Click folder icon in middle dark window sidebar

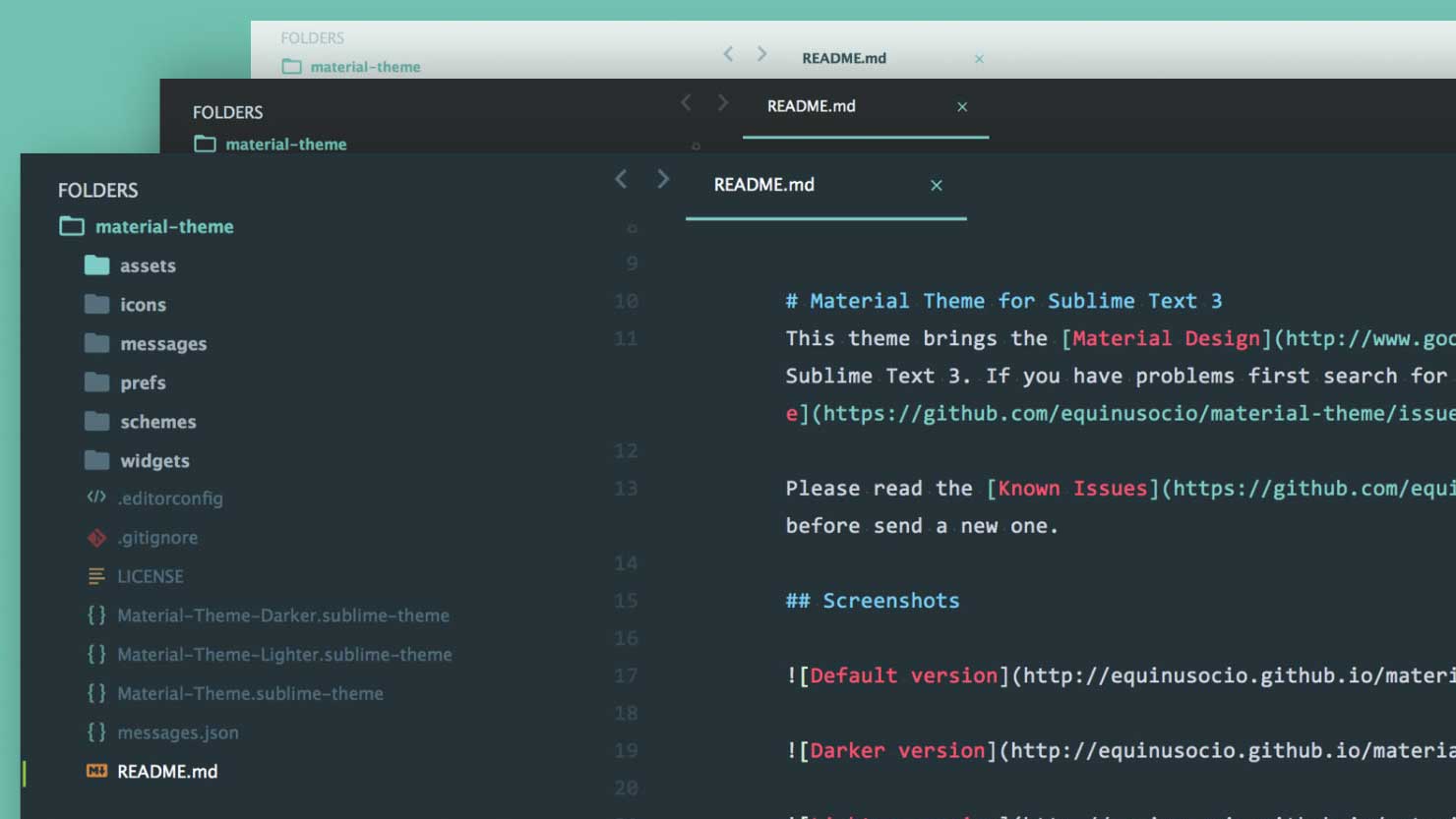[x=205, y=144]
